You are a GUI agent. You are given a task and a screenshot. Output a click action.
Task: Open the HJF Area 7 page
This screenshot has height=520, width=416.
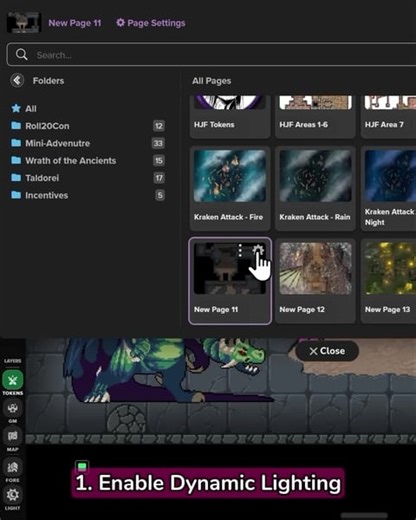point(388,117)
